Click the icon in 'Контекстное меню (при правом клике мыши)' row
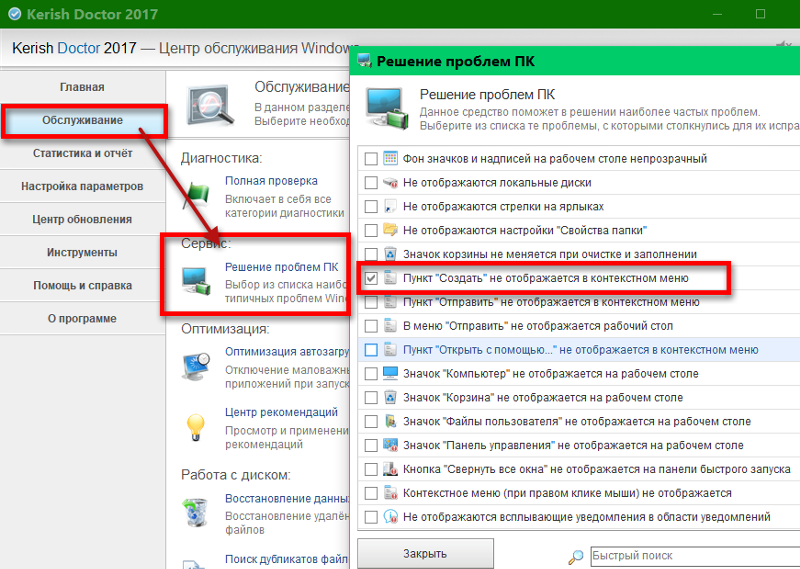This screenshot has width=800, height=569. pos(390,492)
